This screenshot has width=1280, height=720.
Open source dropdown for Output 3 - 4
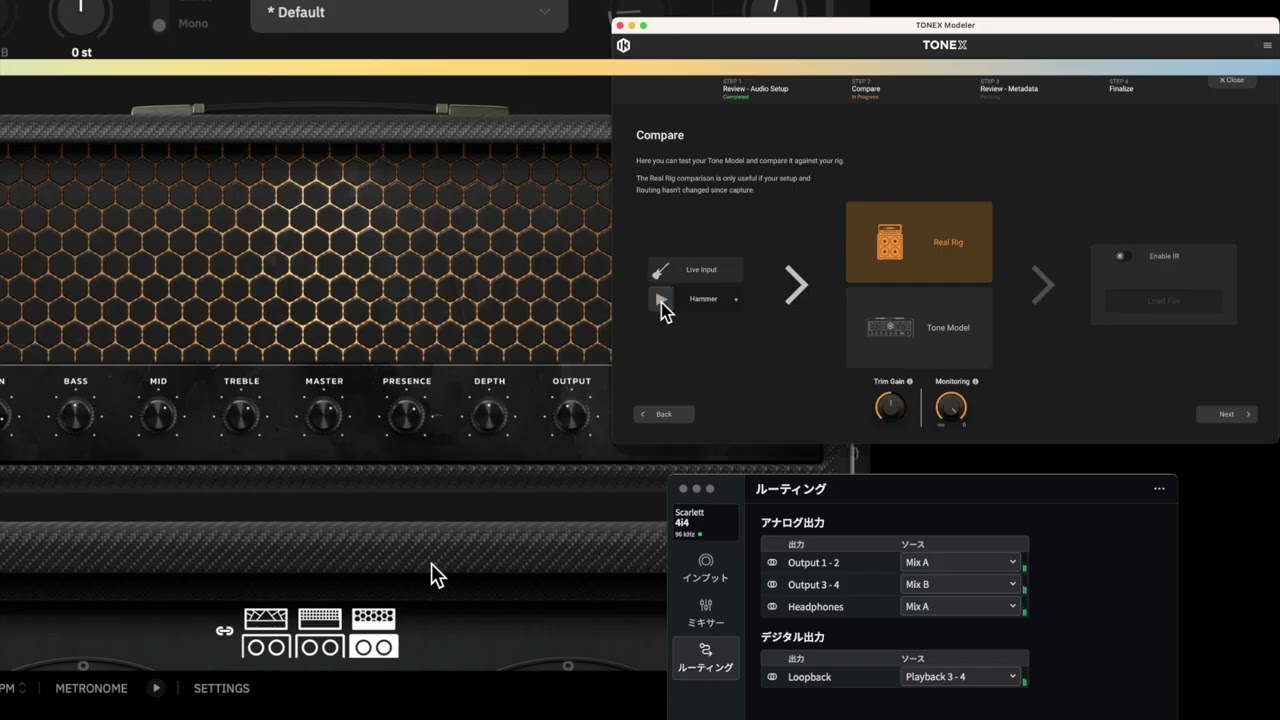click(960, 584)
